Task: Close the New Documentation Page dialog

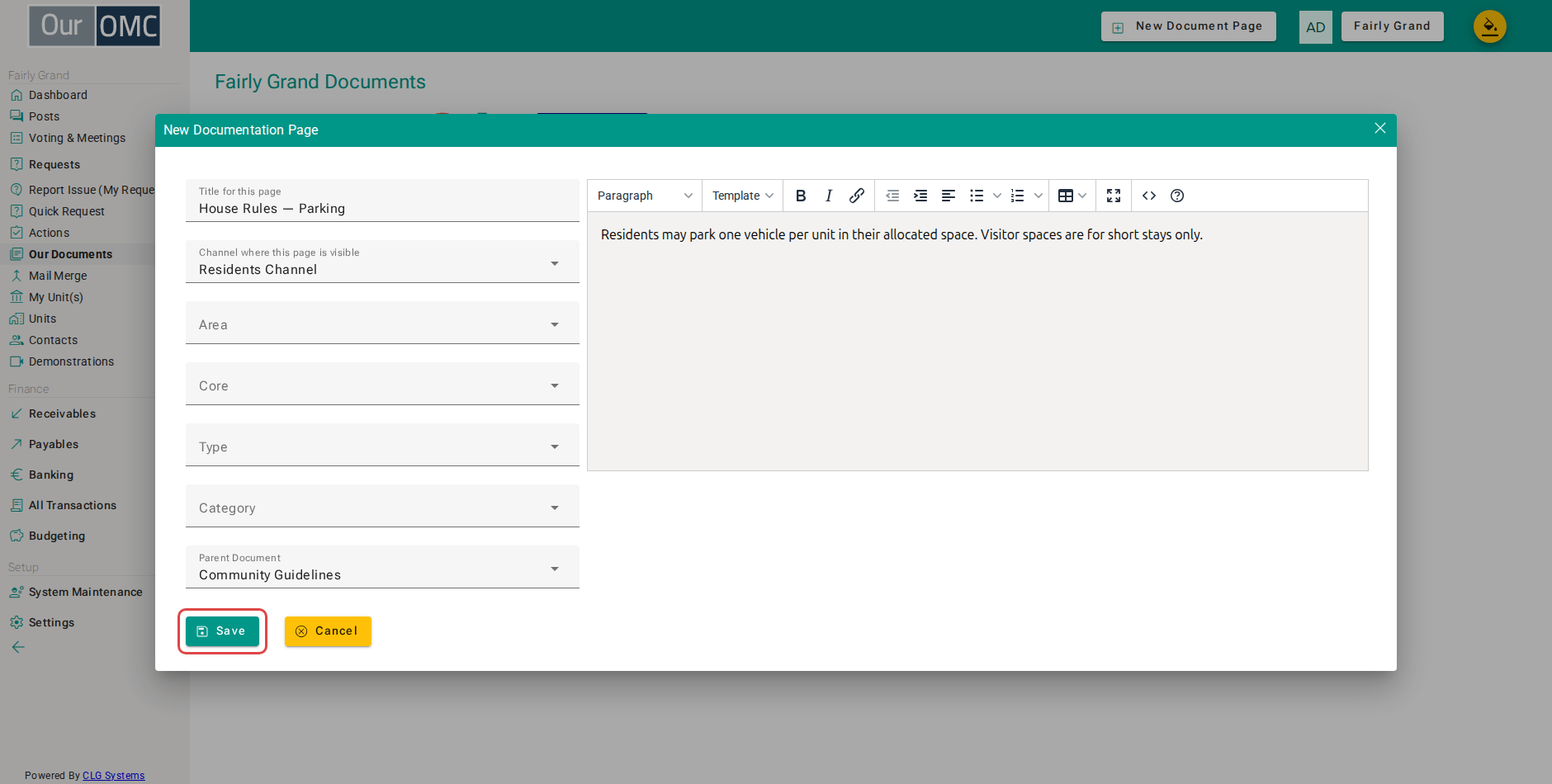Action: point(1379,129)
